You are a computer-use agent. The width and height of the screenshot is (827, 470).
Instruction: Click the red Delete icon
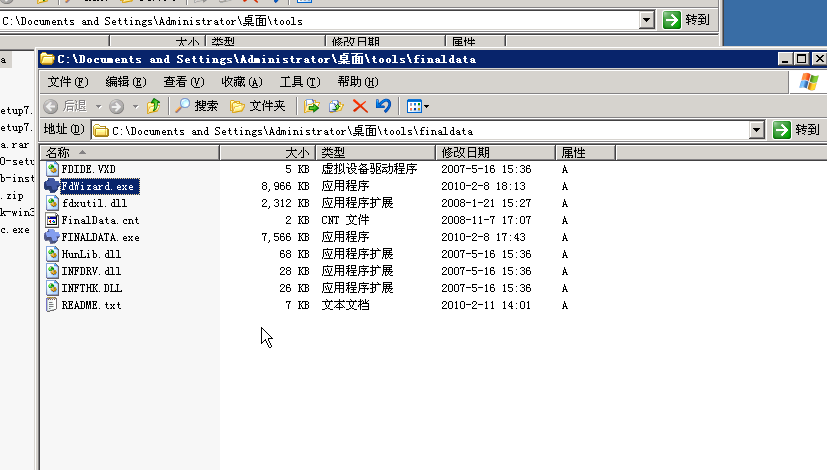click(360, 106)
